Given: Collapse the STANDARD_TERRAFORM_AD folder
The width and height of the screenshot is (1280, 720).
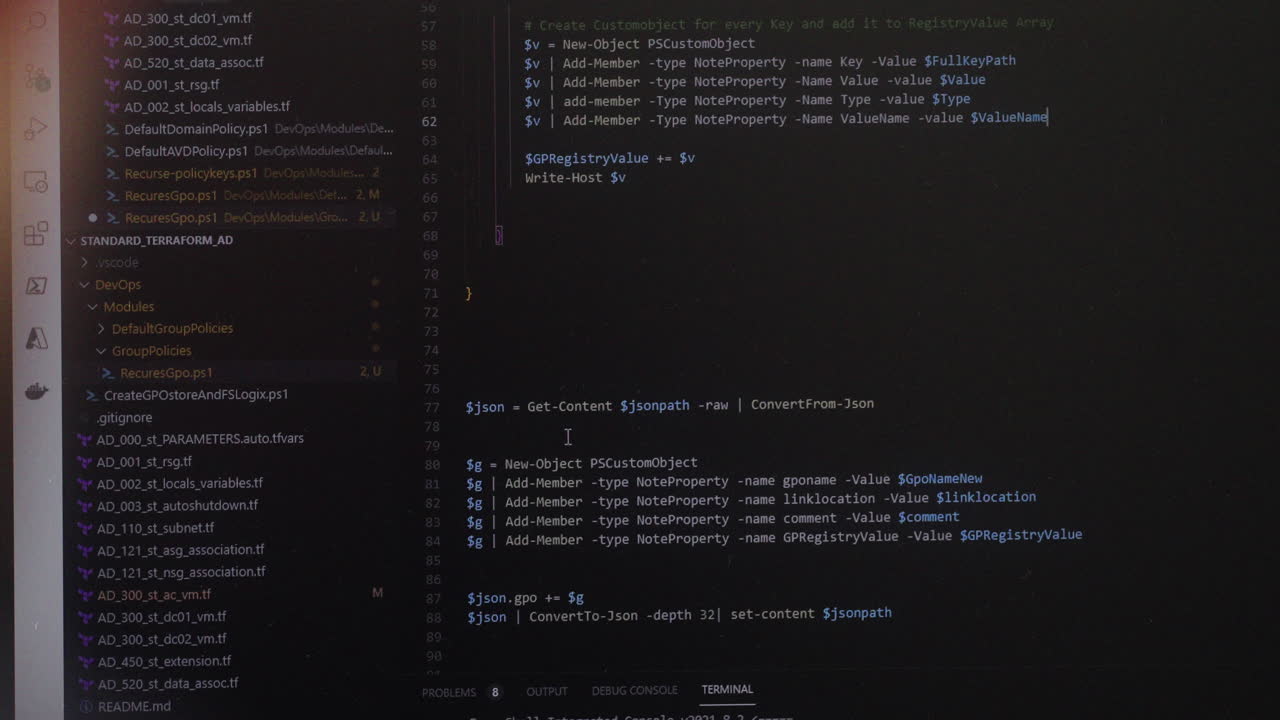Looking at the screenshot, I should (x=70, y=240).
